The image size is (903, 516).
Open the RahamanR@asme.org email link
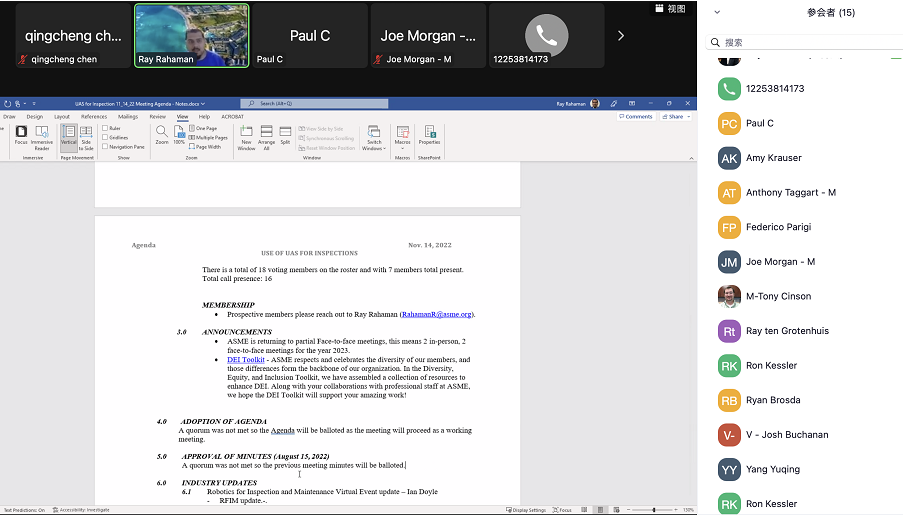click(x=437, y=314)
